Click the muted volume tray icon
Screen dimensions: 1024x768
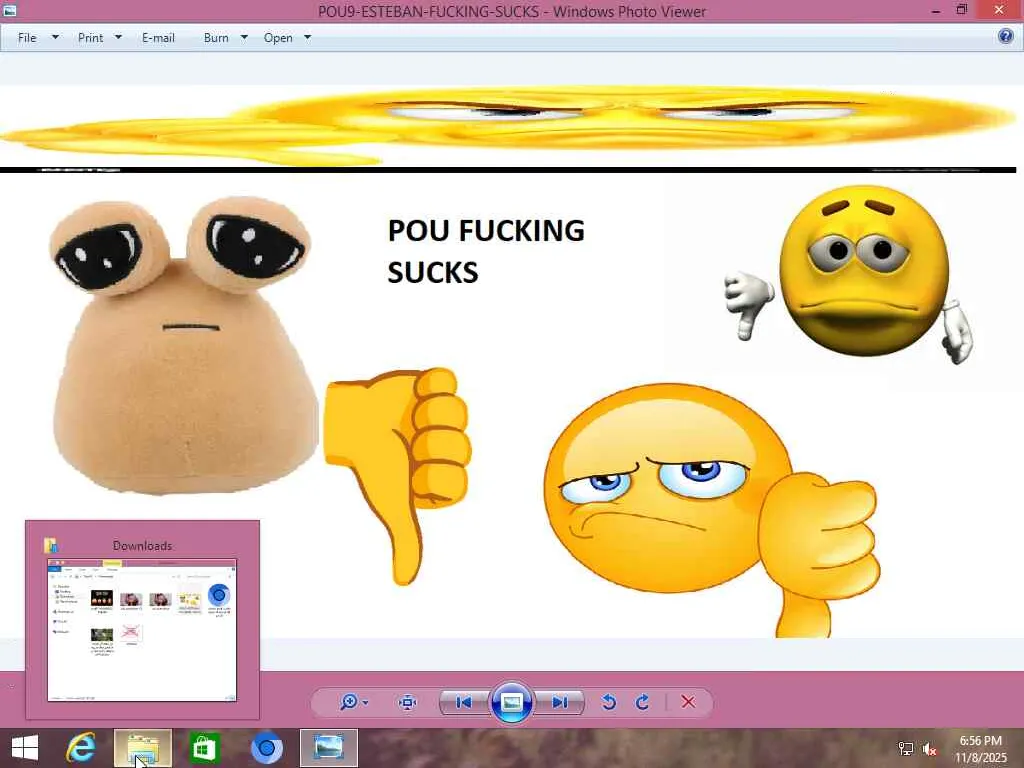pos(930,749)
